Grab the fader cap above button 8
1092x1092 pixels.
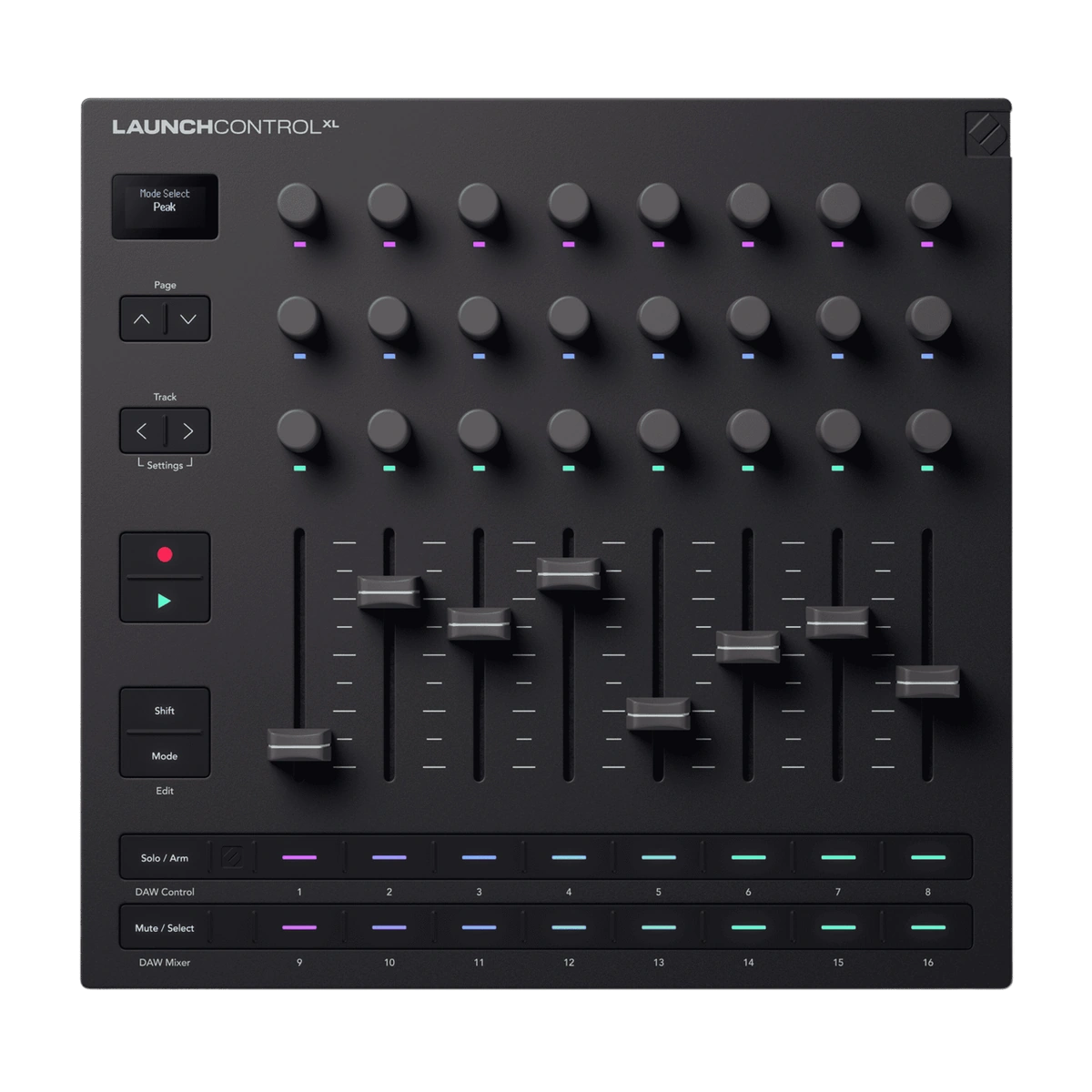[927, 682]
